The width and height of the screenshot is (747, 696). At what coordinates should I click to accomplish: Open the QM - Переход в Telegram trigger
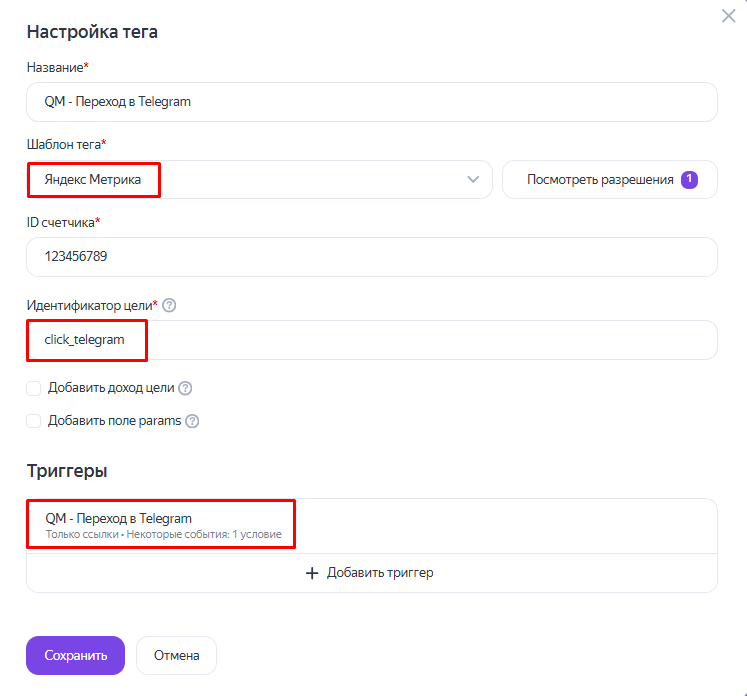click(x=372, y=526)
